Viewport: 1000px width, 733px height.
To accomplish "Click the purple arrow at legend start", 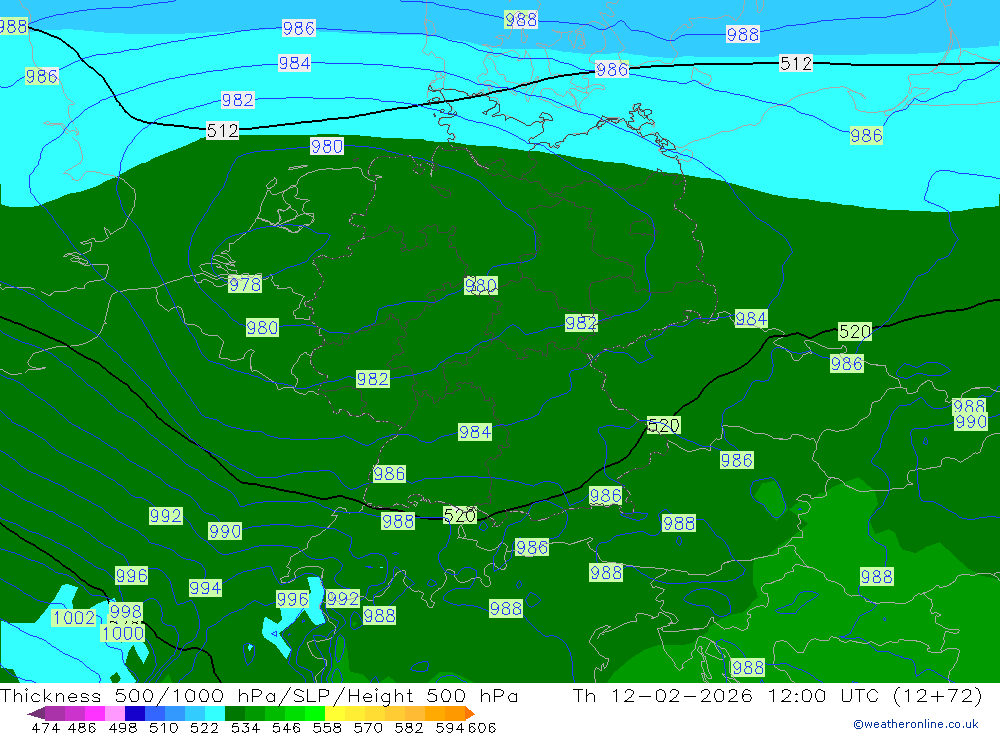I will tap(36, 713).
